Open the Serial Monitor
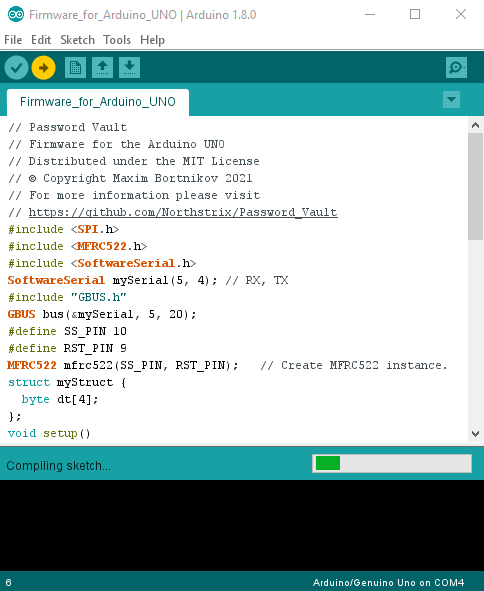Viewport: 484px width, 591px height. [456, 68]
